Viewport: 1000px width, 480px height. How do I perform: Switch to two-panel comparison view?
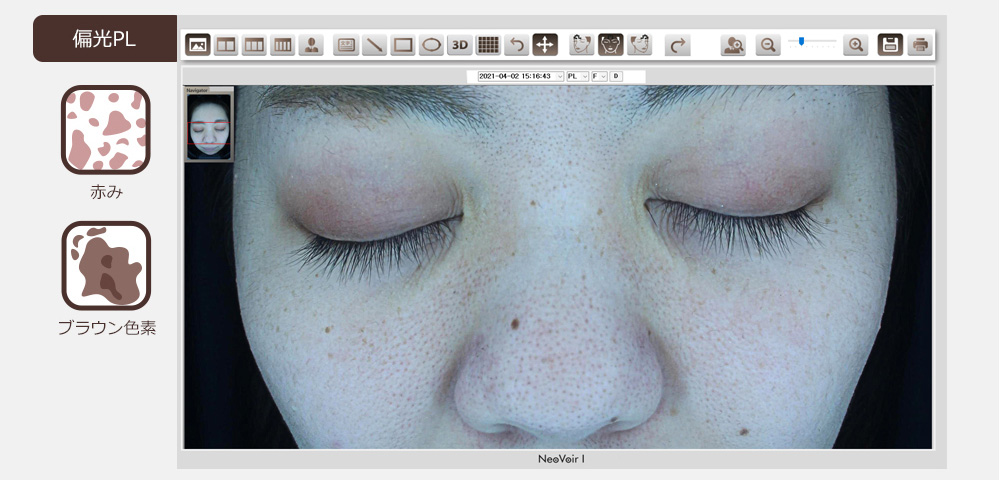point(226,45)
